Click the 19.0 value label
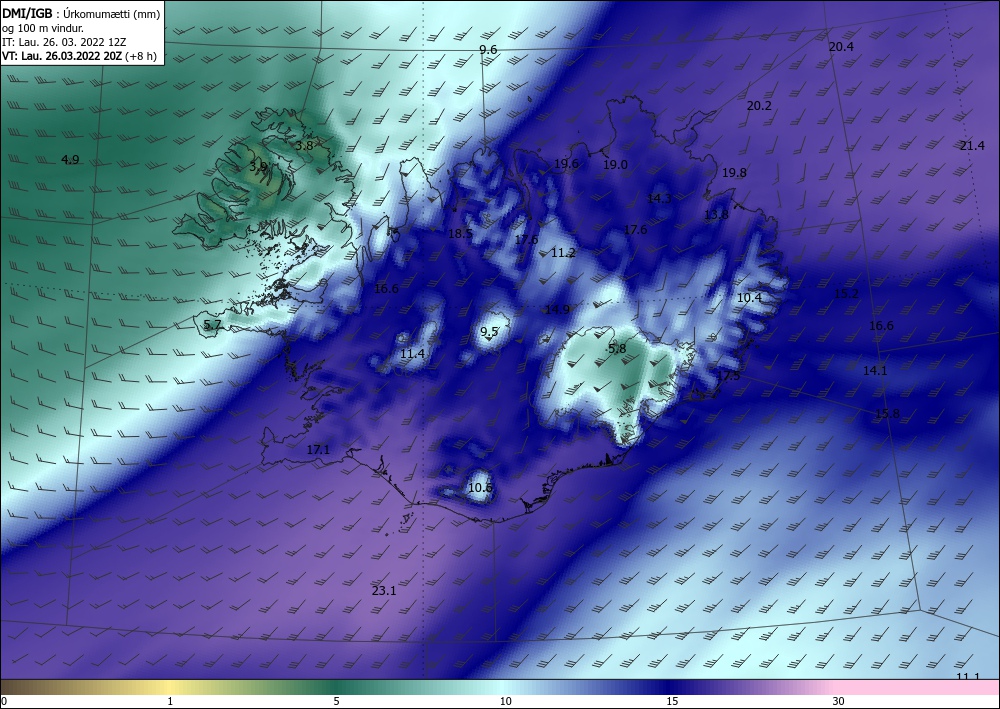1000x709 pixels. tap(615, 164)
